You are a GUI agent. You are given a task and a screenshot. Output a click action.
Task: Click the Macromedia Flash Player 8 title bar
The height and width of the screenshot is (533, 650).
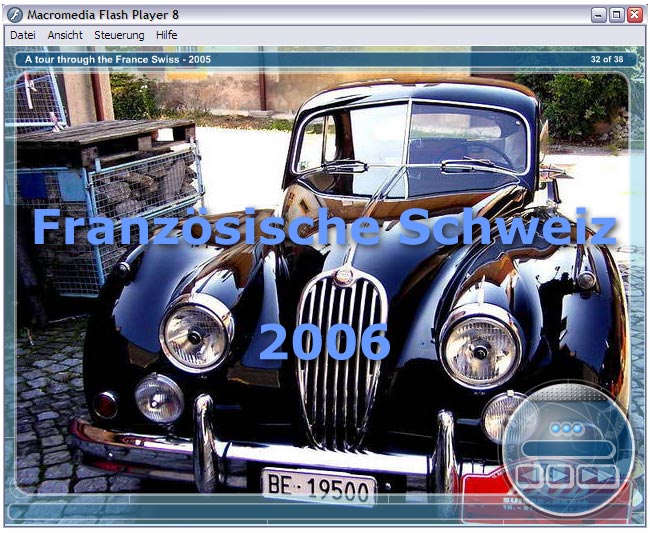[x=300, y=14]
